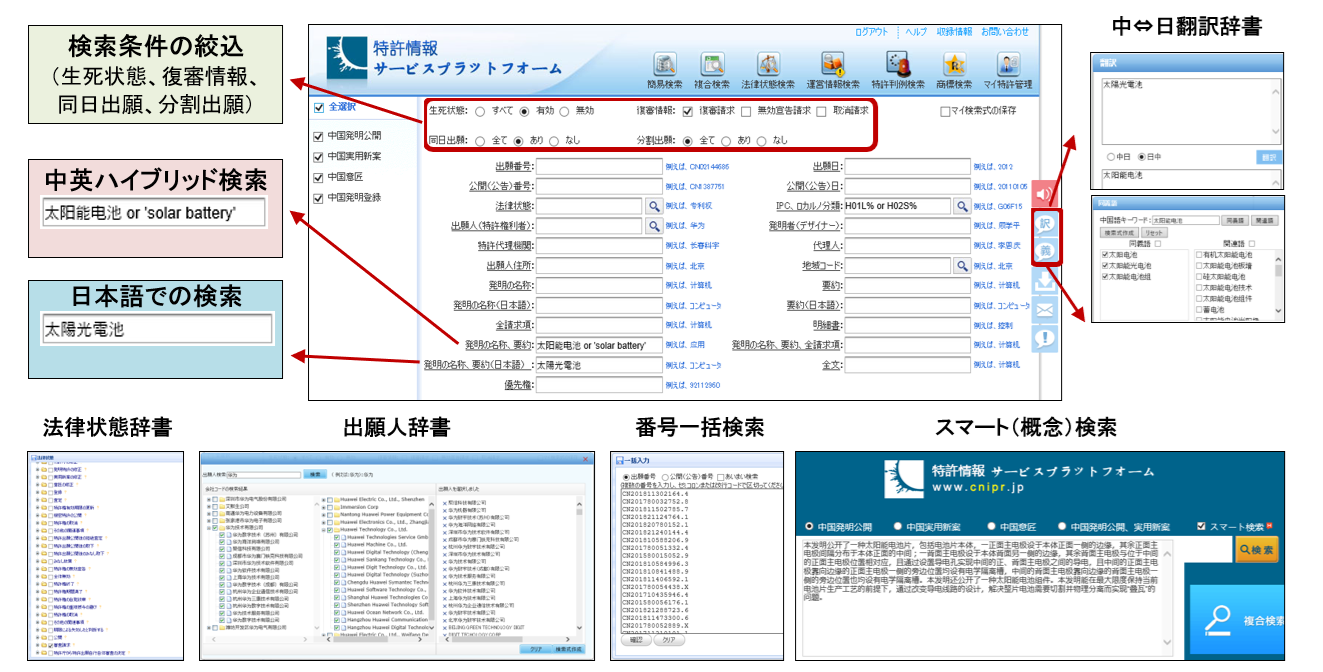Viewport: 1323px width, 672px height.
Task: Click the orange 検索 button in smart search
Action: tap(1256, 549)
